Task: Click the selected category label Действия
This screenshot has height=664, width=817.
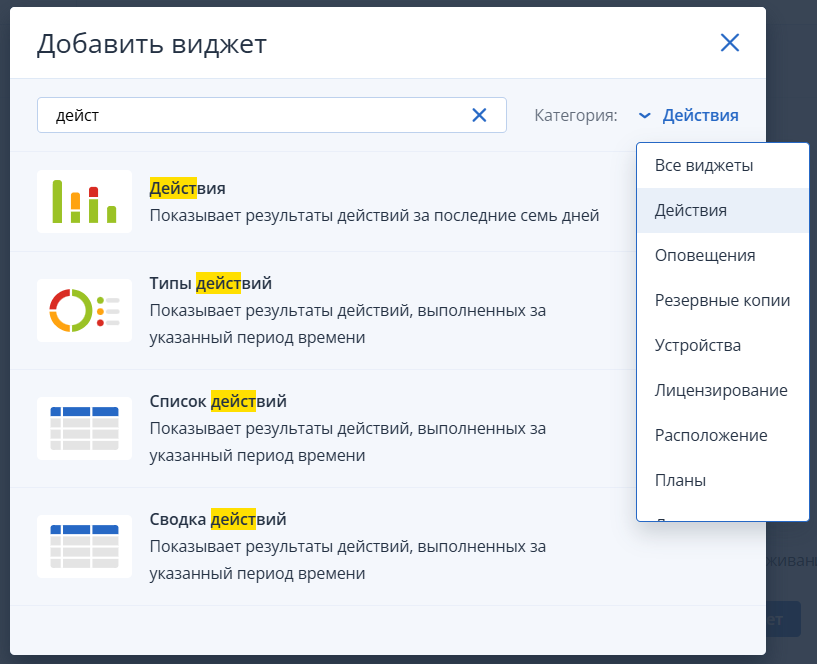Action: 700,115
